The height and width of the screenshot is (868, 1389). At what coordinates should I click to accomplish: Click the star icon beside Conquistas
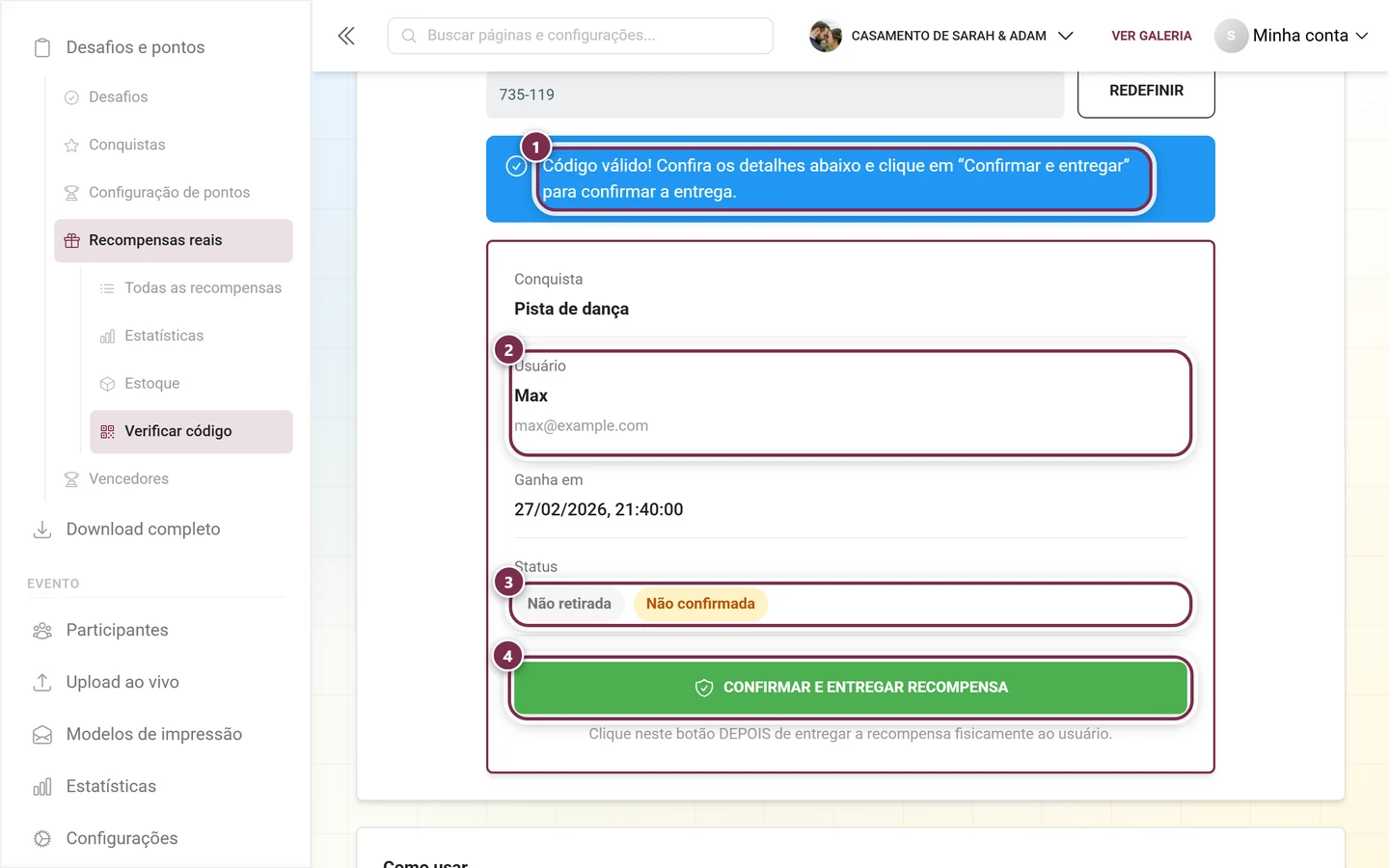click(x=71, y=145)
